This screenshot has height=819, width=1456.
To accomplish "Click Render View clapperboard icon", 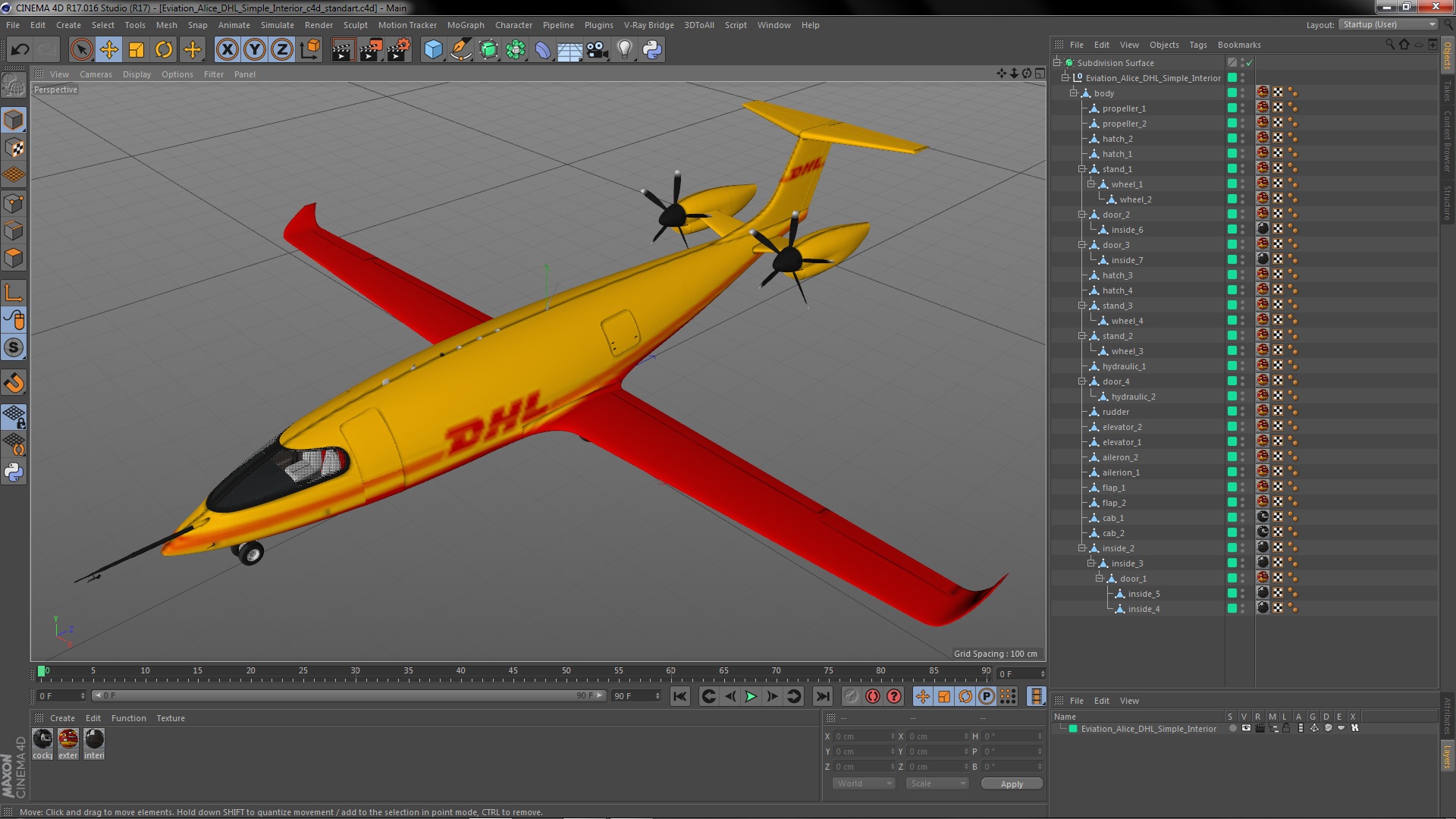I will [343, 50].
